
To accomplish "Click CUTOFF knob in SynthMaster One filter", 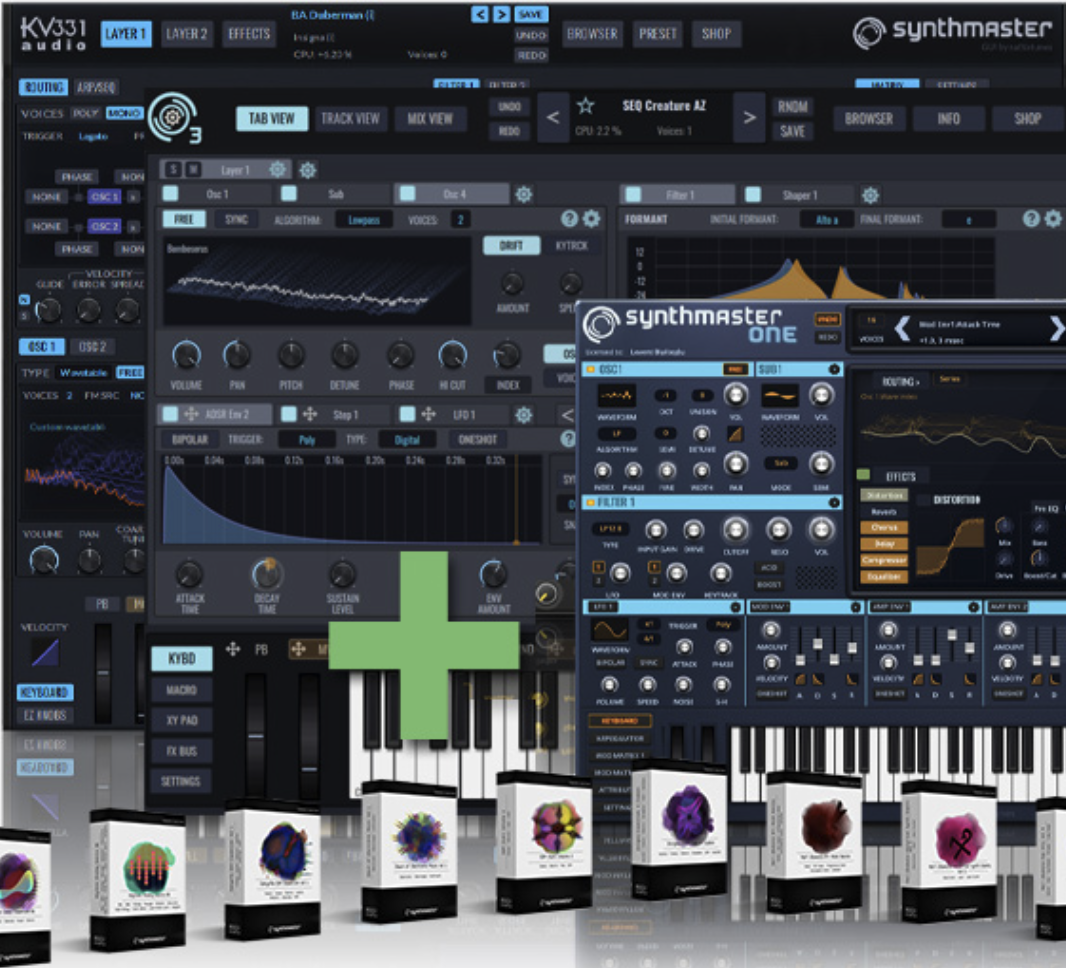I will pos(736,530).
